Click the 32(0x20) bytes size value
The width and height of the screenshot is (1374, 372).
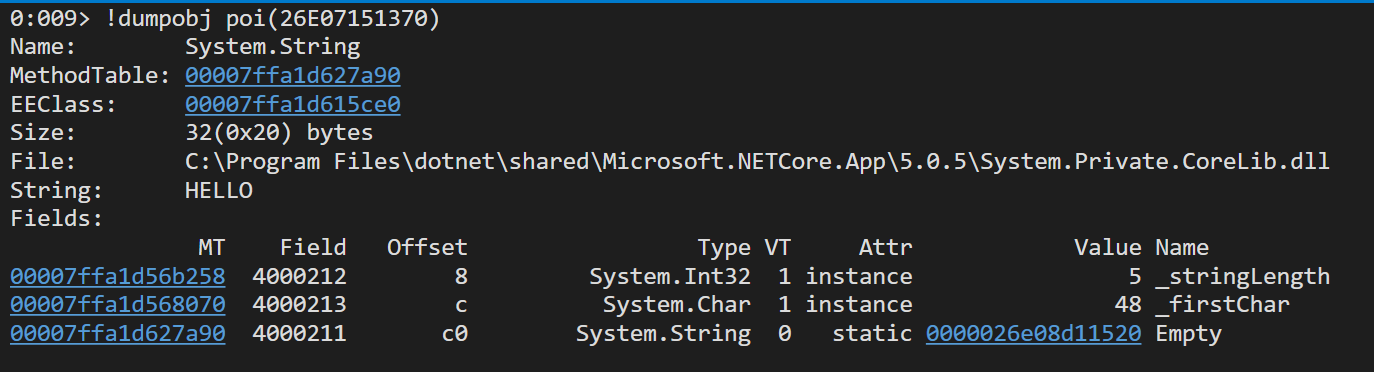click(x=279, y=133)
